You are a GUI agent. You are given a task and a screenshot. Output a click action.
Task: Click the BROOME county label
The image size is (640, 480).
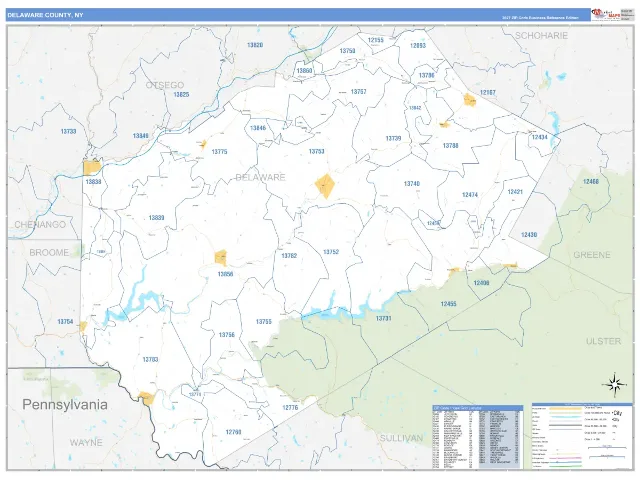[x=49, y=253]
